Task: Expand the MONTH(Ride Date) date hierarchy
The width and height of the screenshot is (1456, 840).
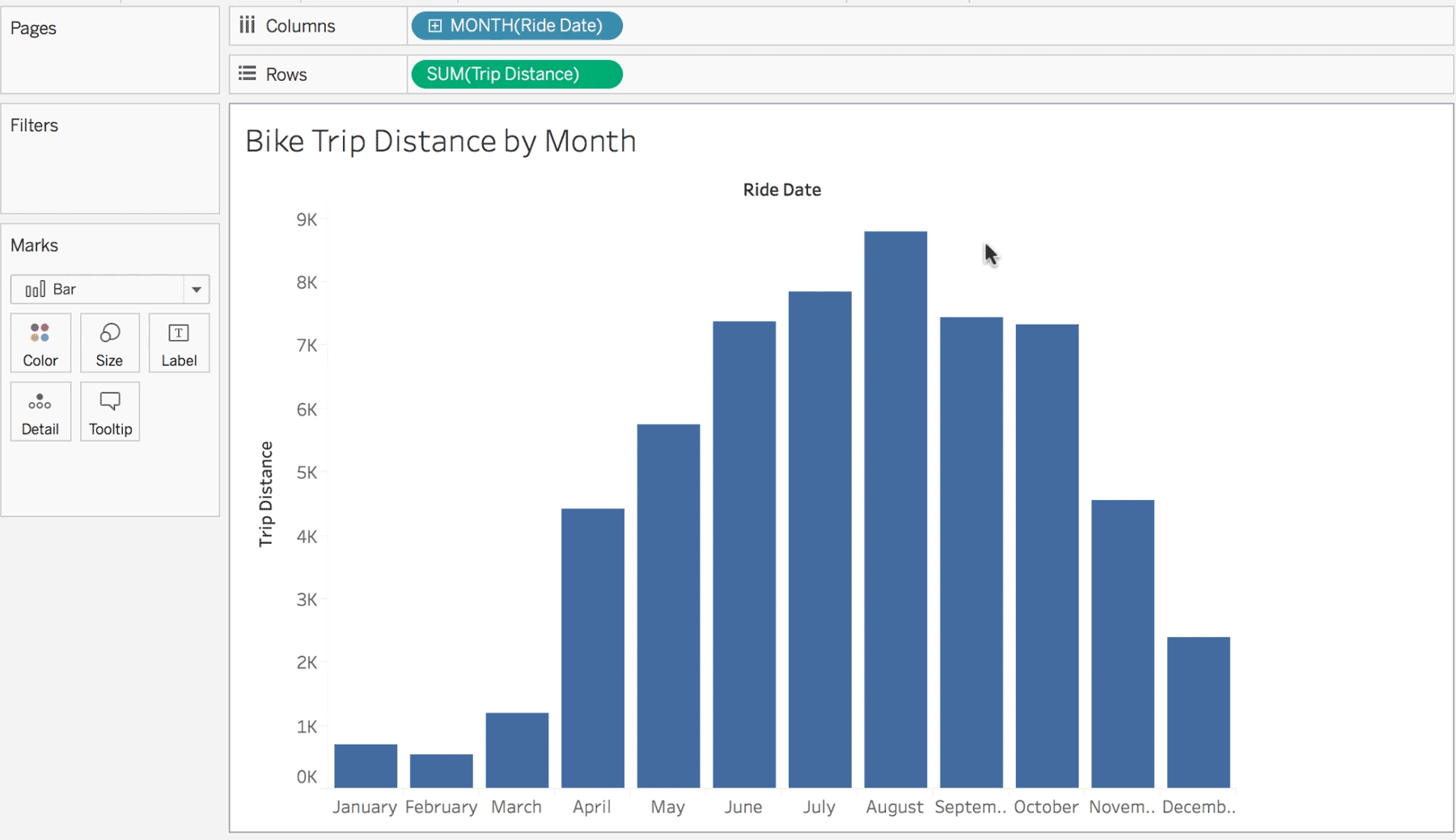Action: pyautogui.click(x=434, y=25)
